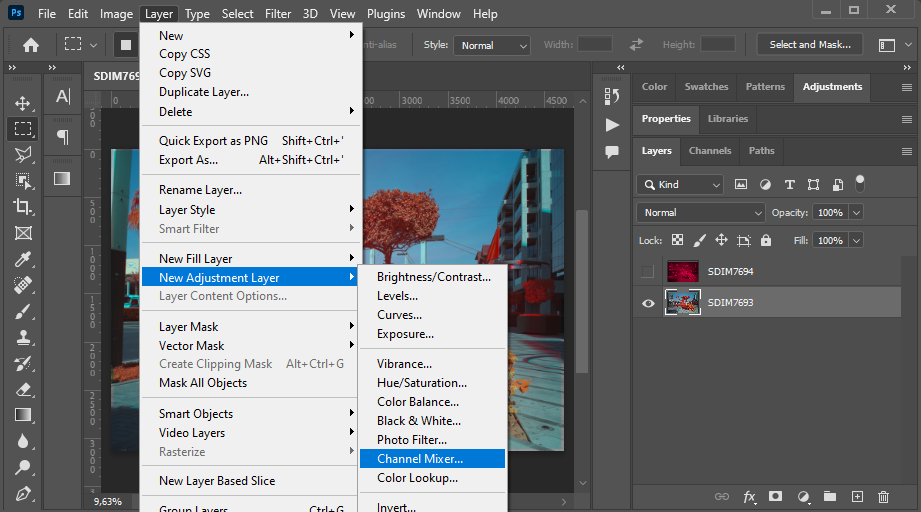The width and height of the screenshot is (921, 512).
Task: Delete layer using trash icon
Action: tap(883, 496)
